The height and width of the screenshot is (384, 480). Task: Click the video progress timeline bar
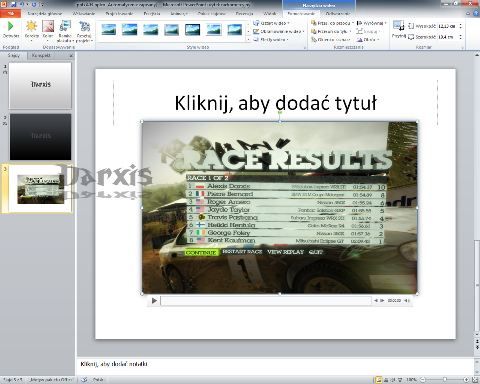pos(266,301)
